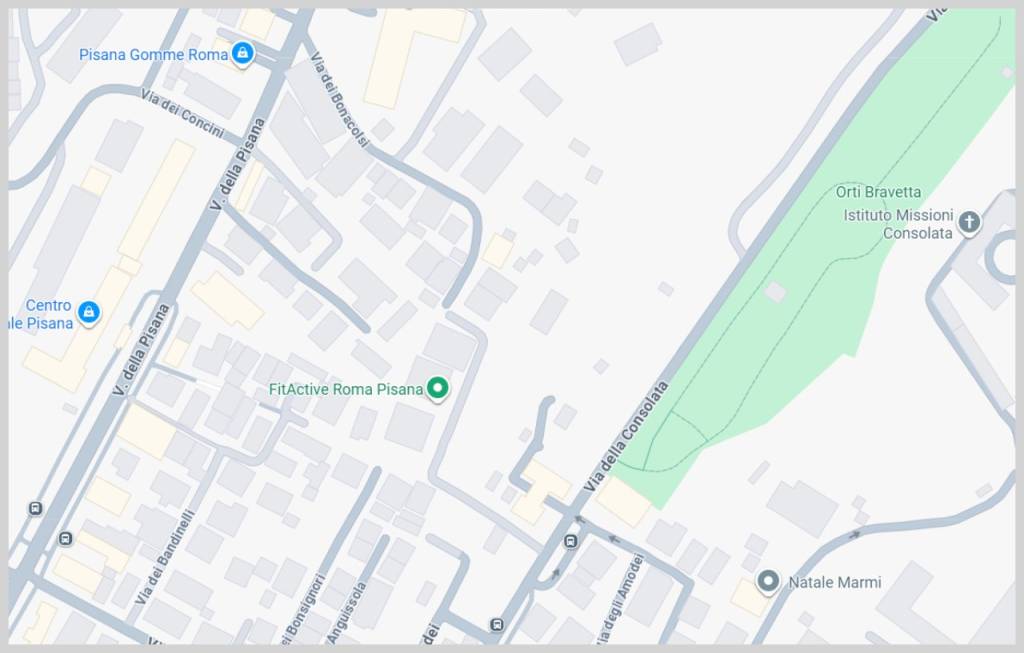Open the Istituto Missioni Consolata label
Image resolution: width=1024 pixels, height=653 pixels.
click(899, 224)
